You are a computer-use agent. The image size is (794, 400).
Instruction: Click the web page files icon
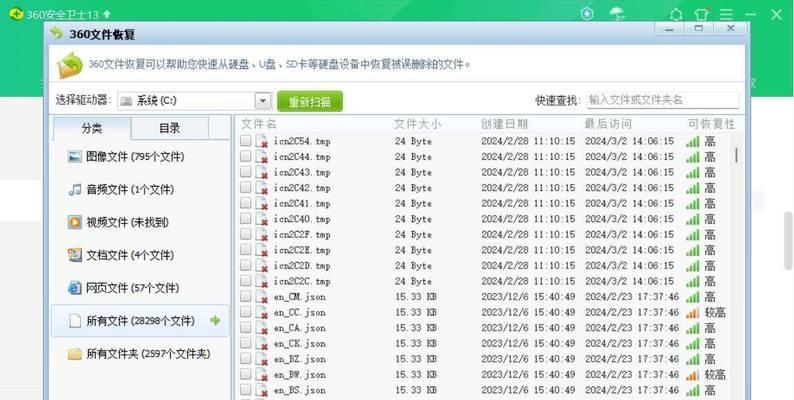74,288
